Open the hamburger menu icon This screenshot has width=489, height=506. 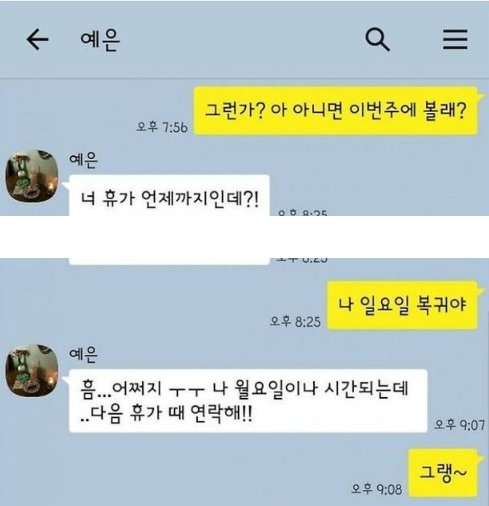pos(455,39)
